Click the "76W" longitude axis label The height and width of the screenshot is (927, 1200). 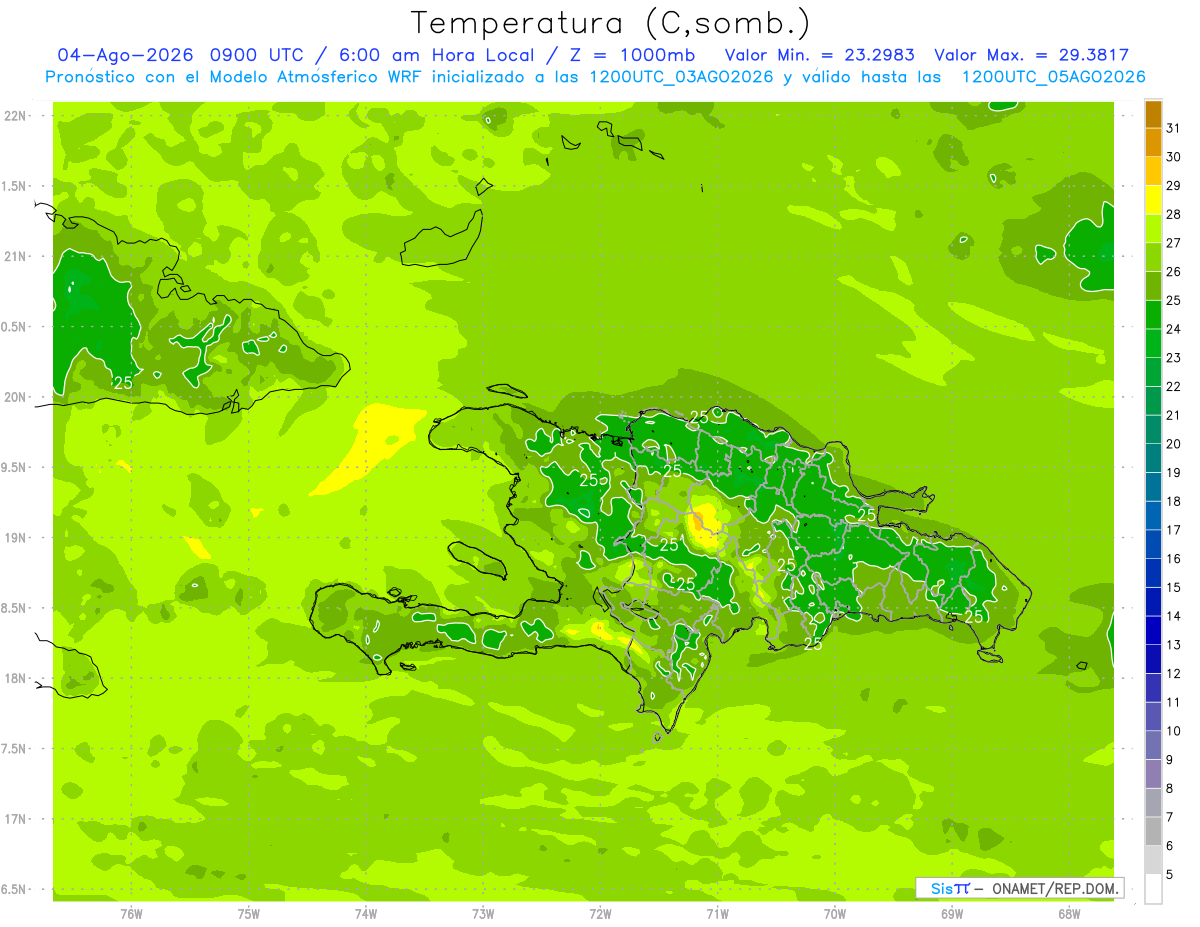[x=131, y=913]
